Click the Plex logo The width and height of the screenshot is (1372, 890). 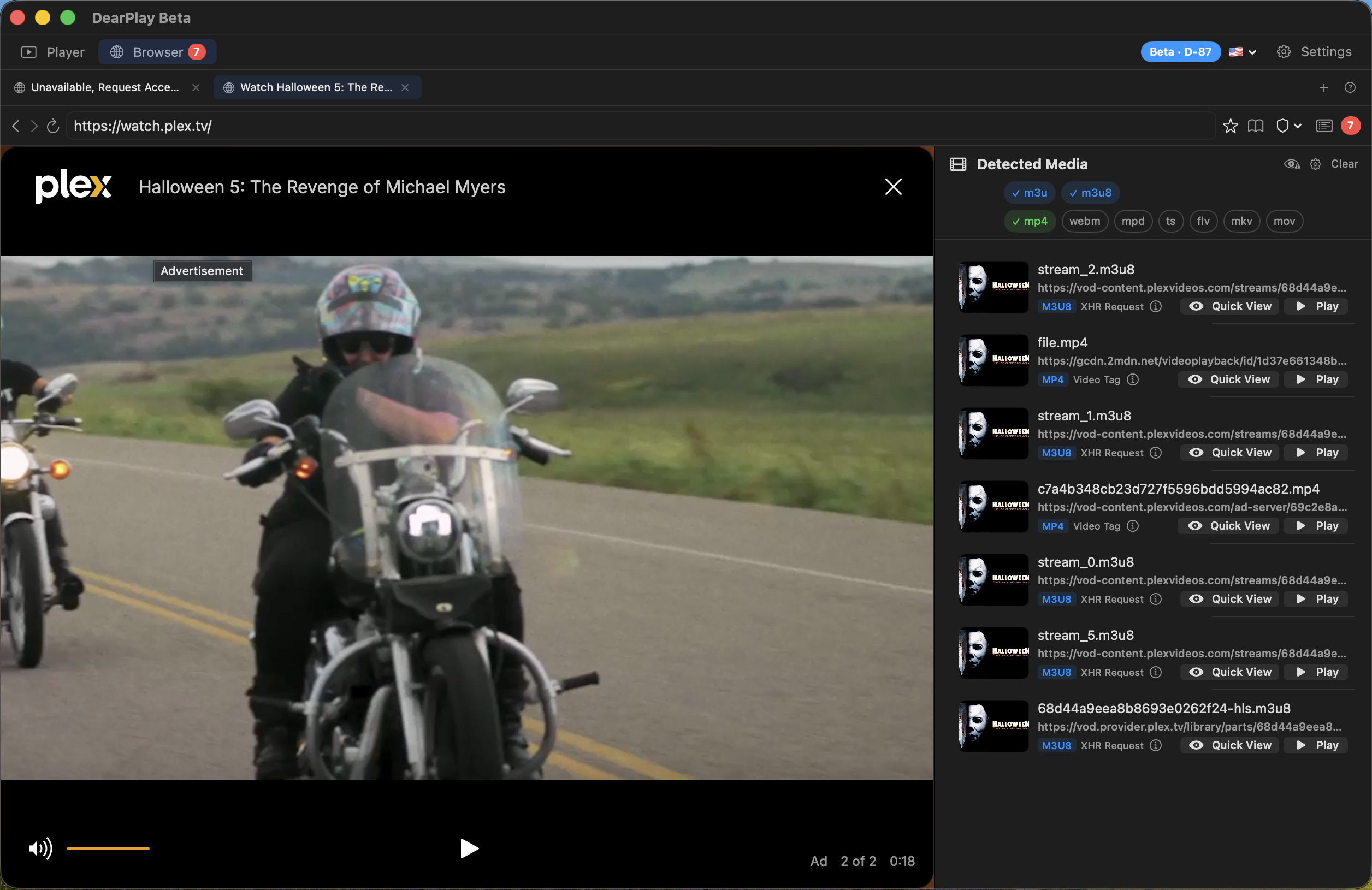[x=74, y=186]
